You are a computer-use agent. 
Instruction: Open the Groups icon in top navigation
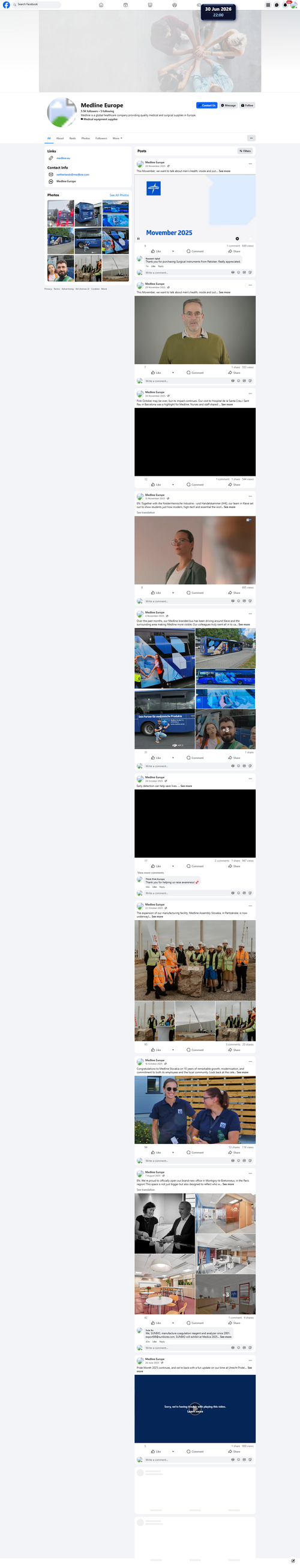click(x=174, y=5)
